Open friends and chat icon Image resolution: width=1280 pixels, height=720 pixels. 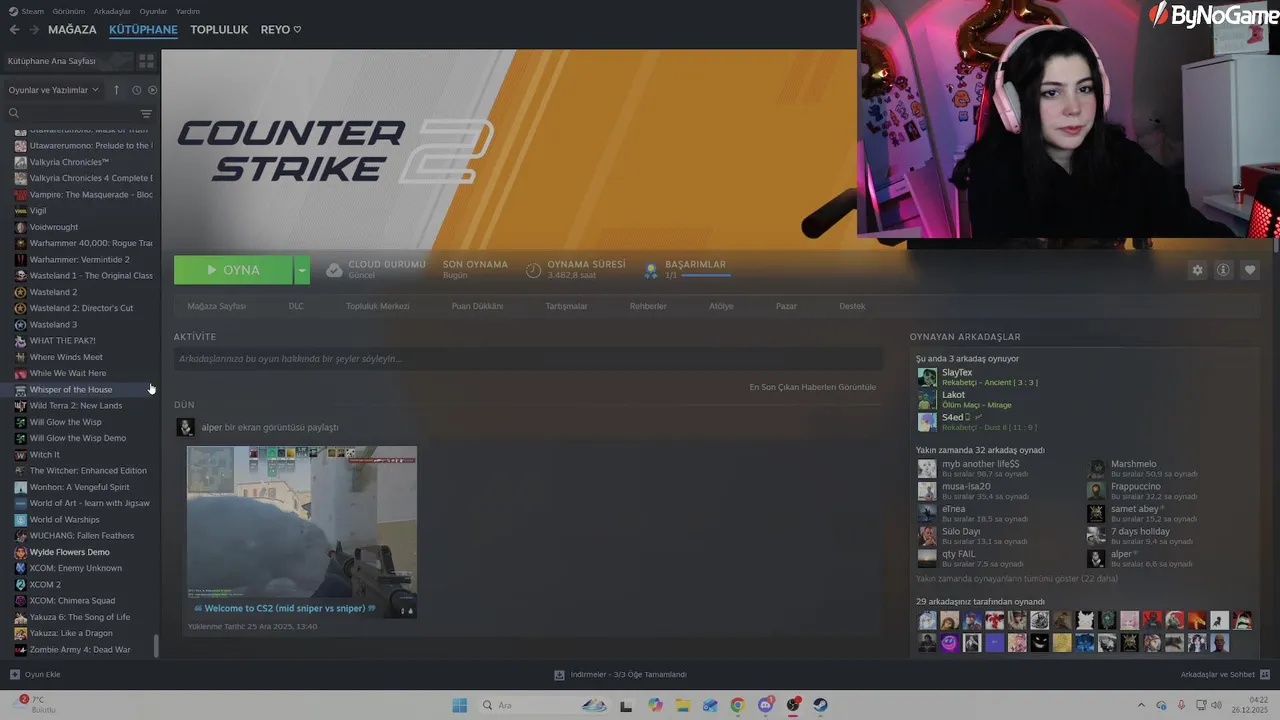point(1265,674)
